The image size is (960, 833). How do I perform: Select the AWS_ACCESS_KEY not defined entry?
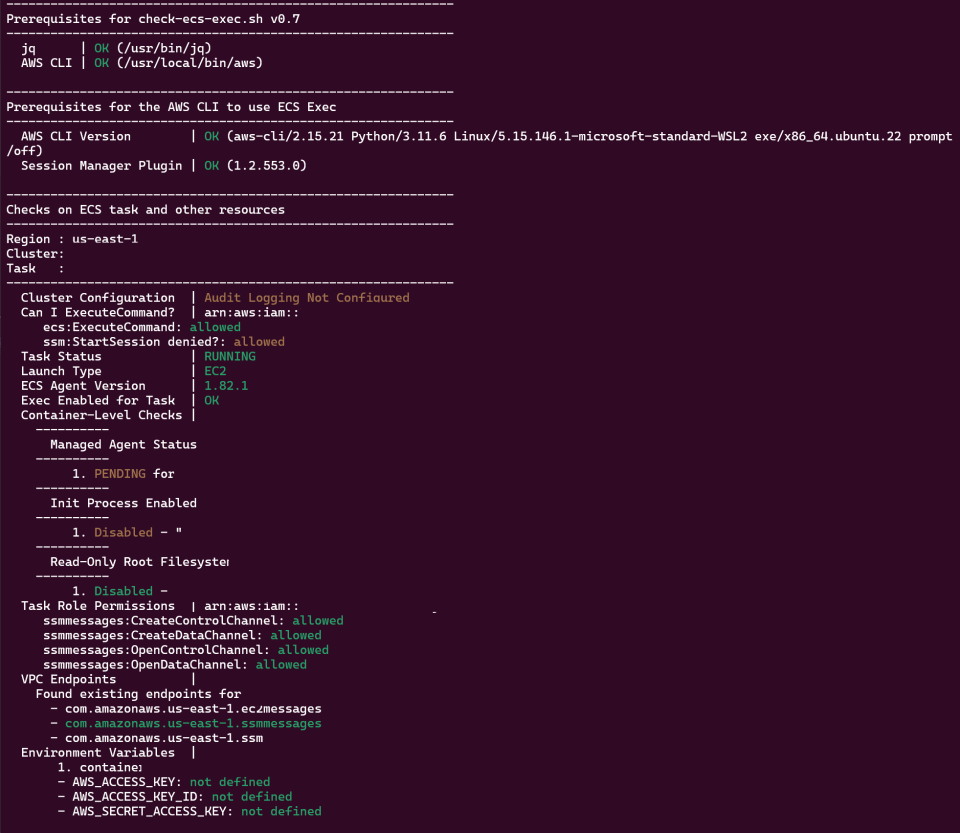pyautogui.click(x=170, y=781)
